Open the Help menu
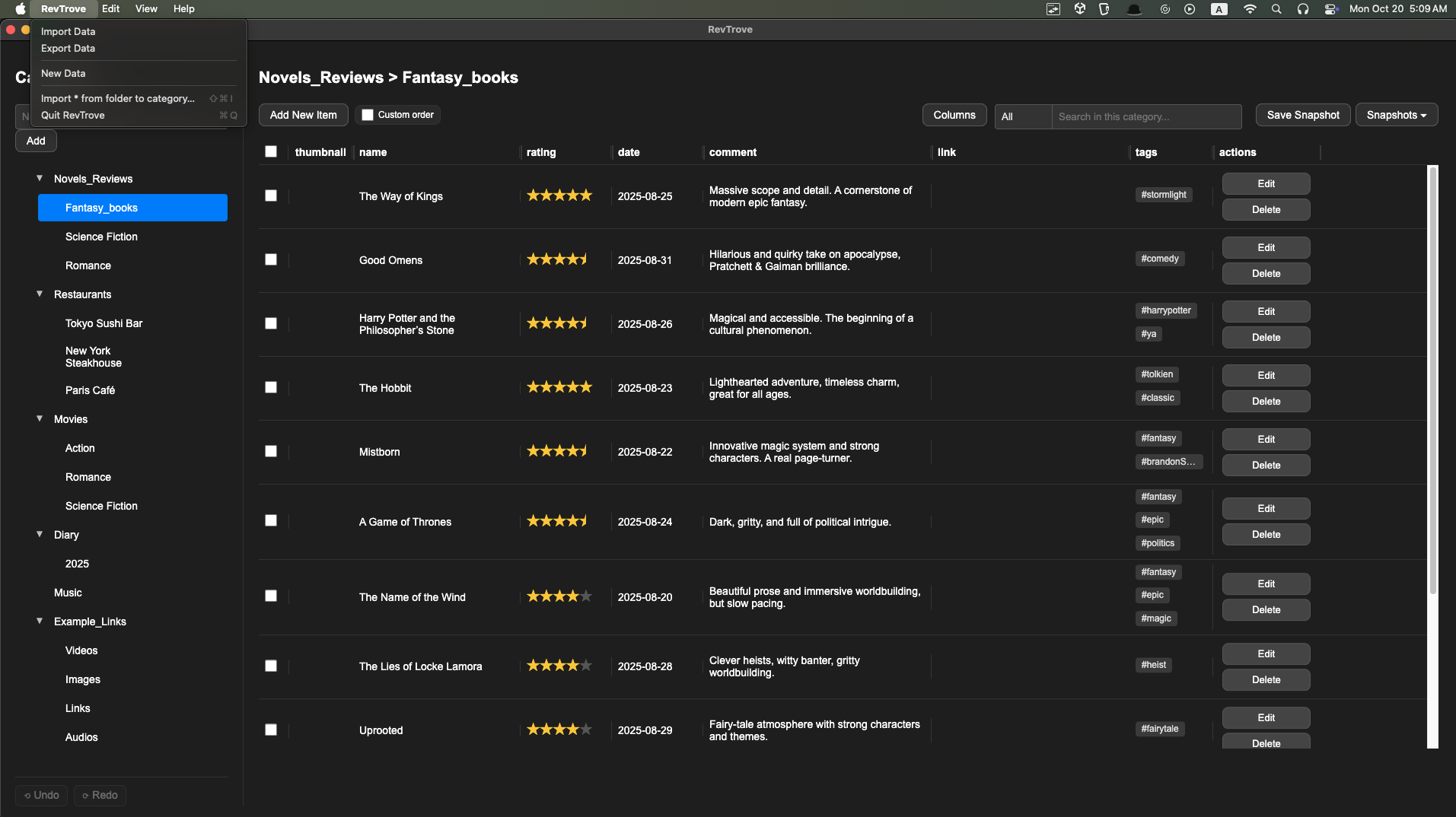This screenshot has width=1456, height=817. [183, 9]
